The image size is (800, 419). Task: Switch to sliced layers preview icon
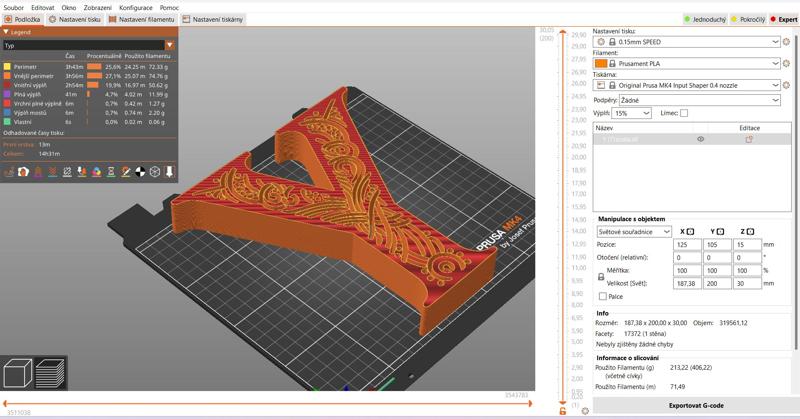click(50, 374)
